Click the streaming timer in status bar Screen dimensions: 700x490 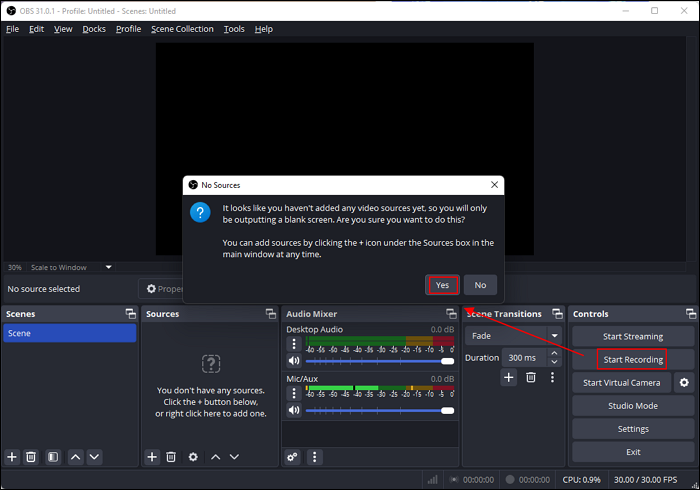472,480
